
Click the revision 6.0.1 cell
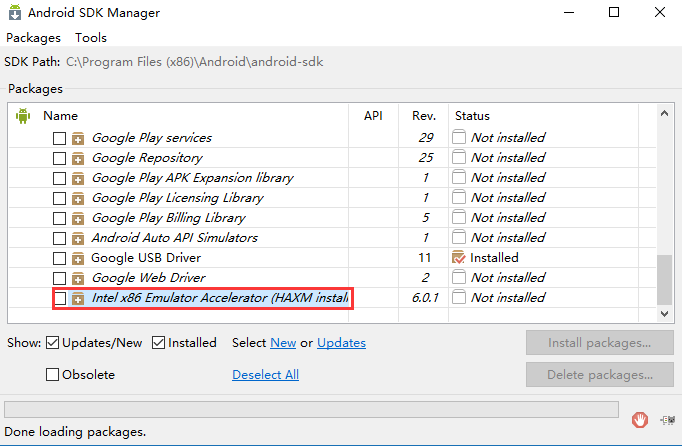[425, 298]
